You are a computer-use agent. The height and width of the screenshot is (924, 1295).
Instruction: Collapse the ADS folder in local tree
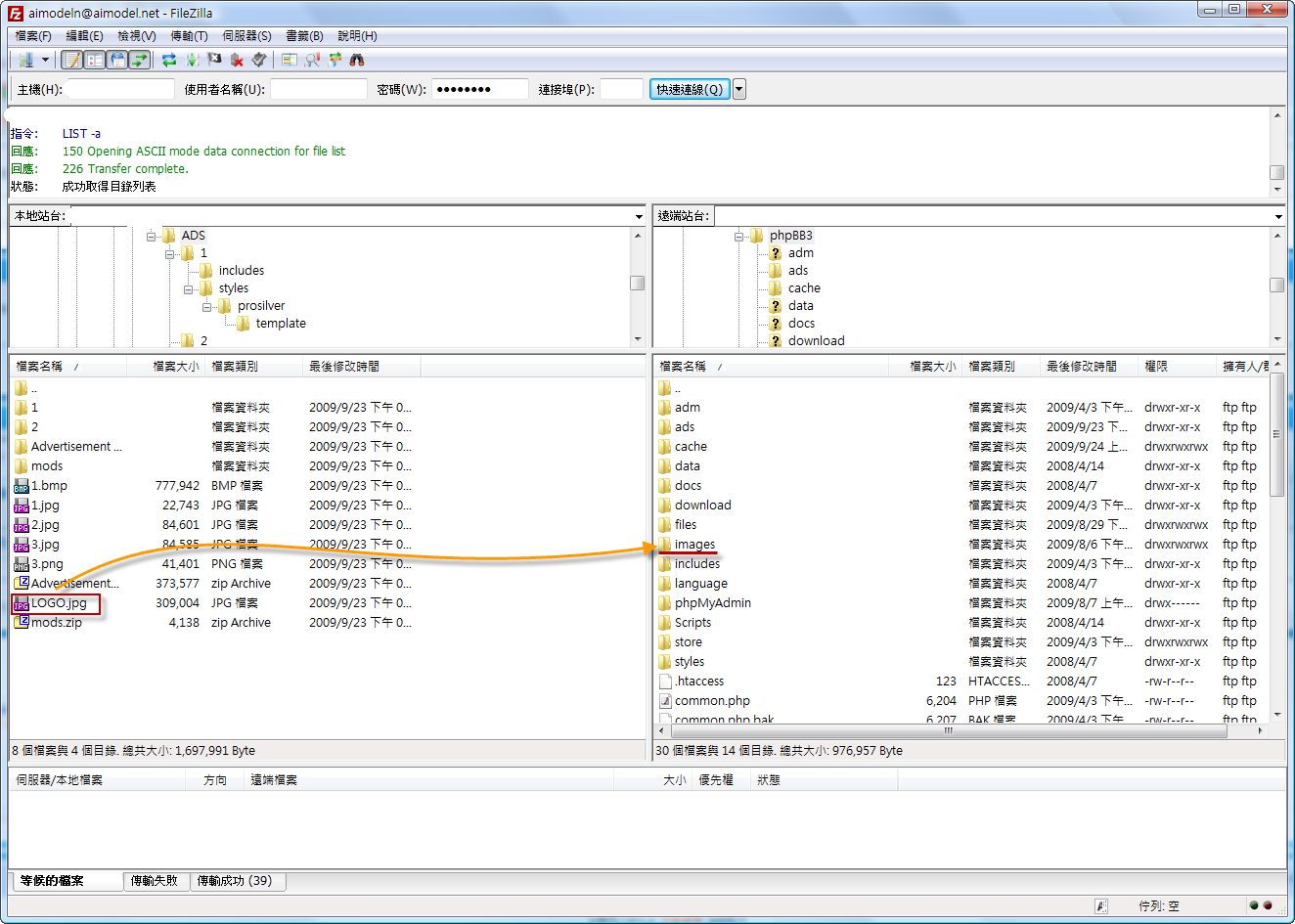(152, 236)
